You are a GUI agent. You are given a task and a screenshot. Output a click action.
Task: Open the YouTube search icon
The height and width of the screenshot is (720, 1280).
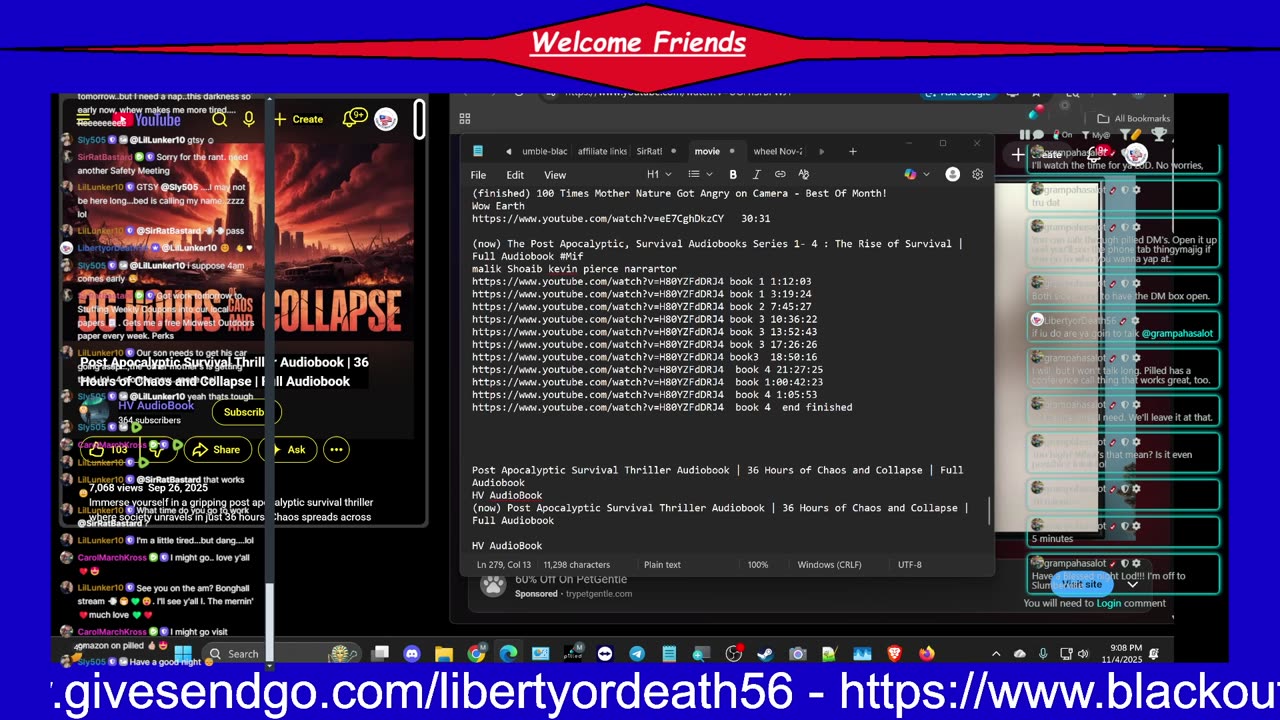(x=220, y=119)
